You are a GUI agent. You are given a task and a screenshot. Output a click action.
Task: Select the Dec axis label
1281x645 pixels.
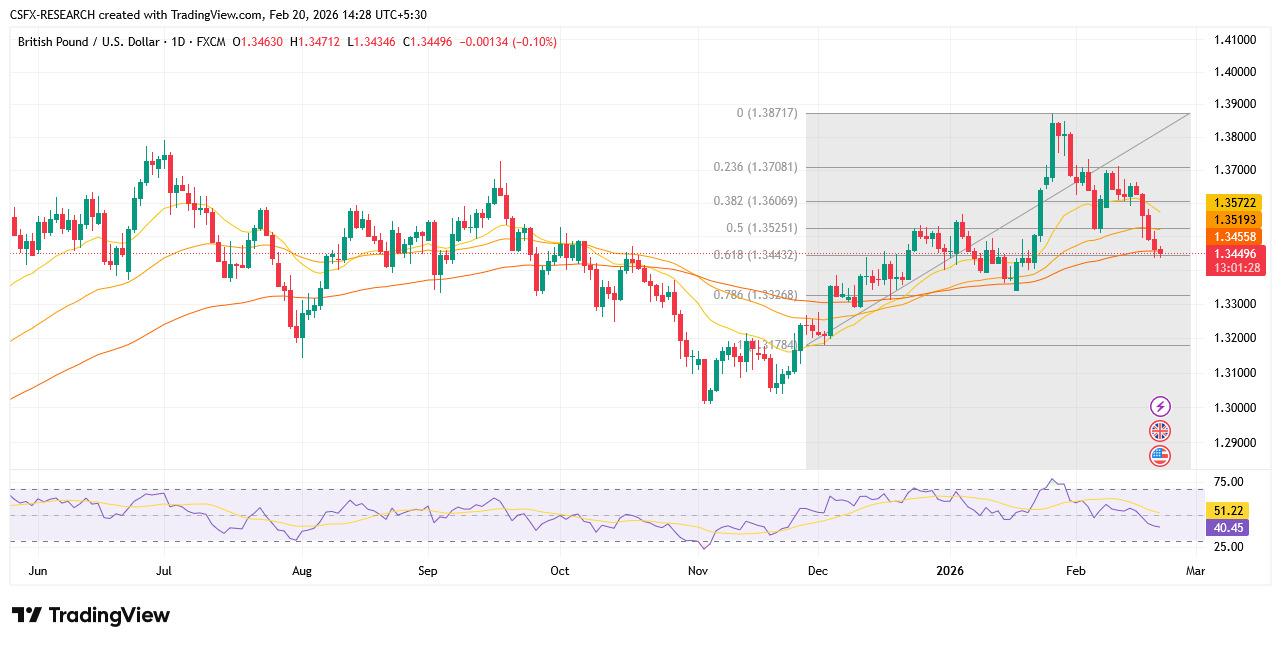pyautogui.click(x=817, y=570)
